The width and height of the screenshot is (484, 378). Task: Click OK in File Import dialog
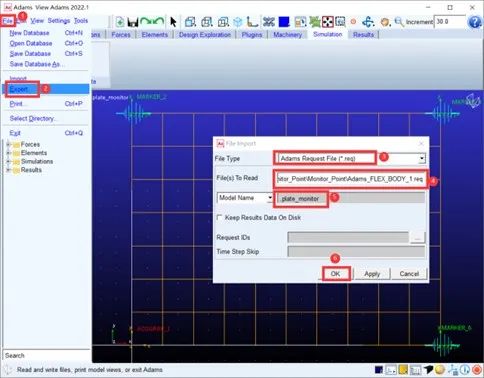(x=336, y=274)
